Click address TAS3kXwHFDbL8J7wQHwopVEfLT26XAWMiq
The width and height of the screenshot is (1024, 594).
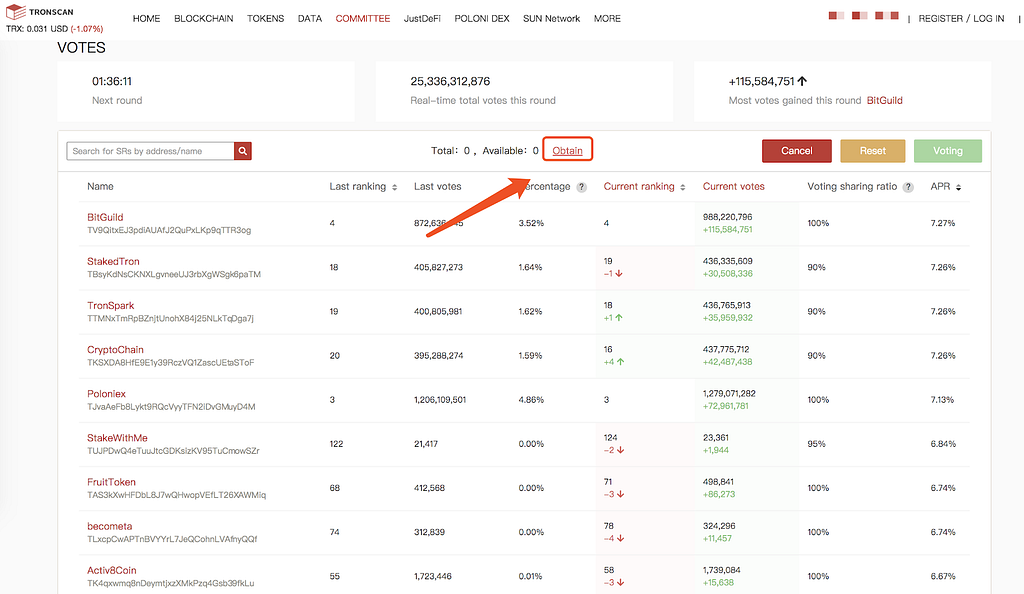click(176, 495)
